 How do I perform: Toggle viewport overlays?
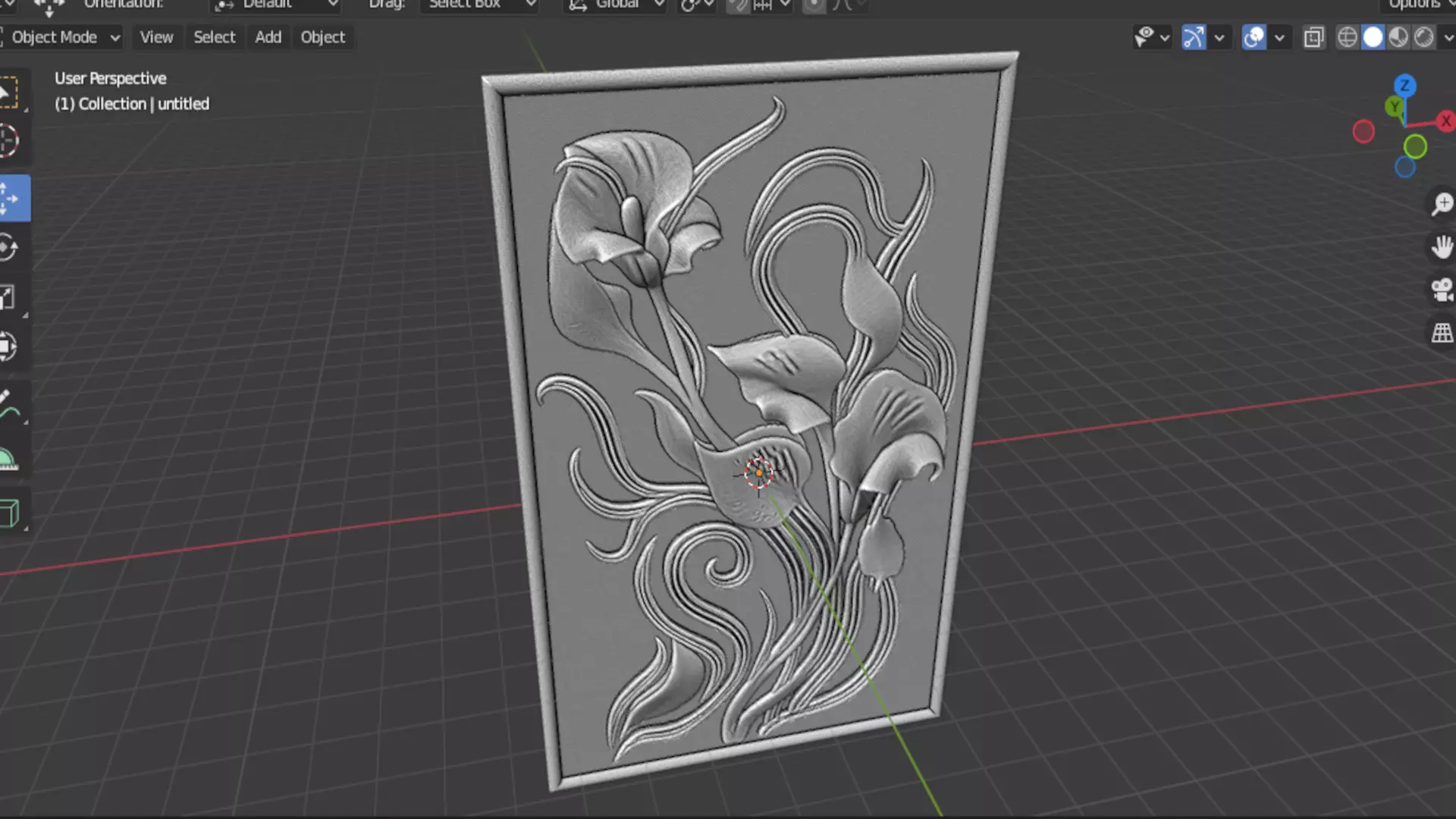1254,37
